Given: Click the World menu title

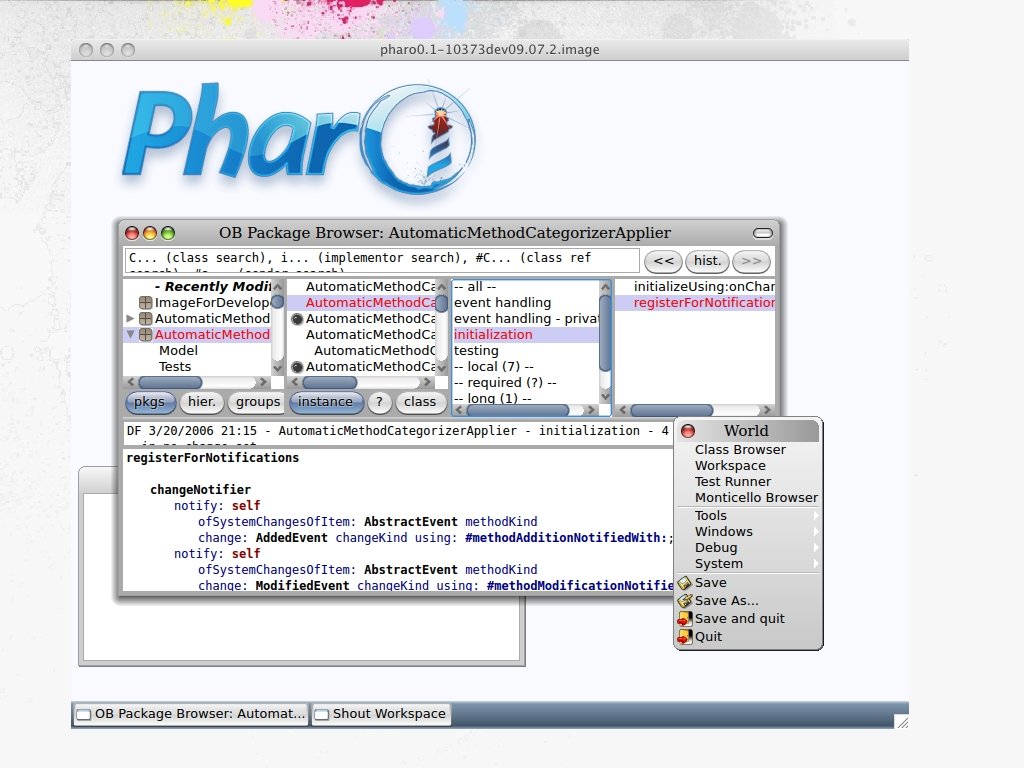Looking at the screenshot, I should click(746, 431).
